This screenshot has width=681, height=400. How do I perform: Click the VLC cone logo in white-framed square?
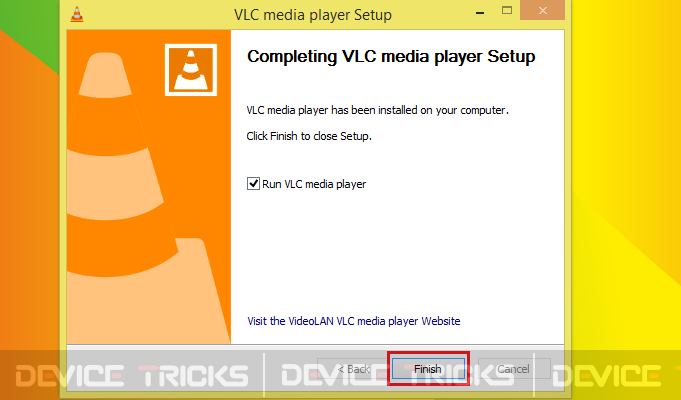(x=191, y=70)
